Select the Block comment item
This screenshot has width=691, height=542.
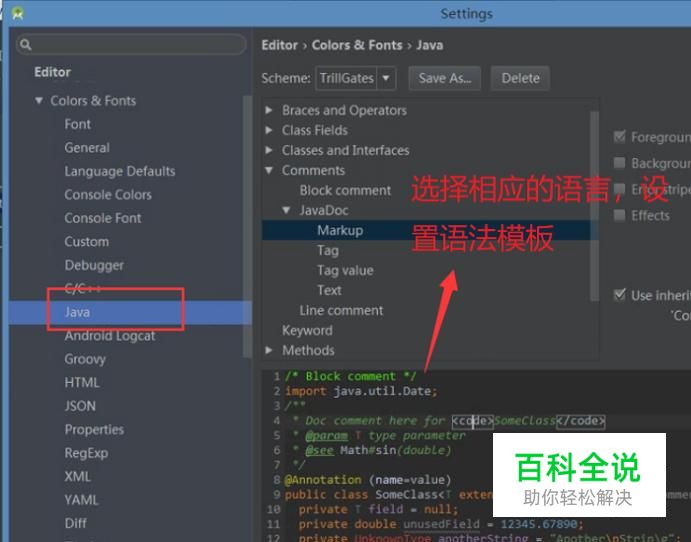345,190
